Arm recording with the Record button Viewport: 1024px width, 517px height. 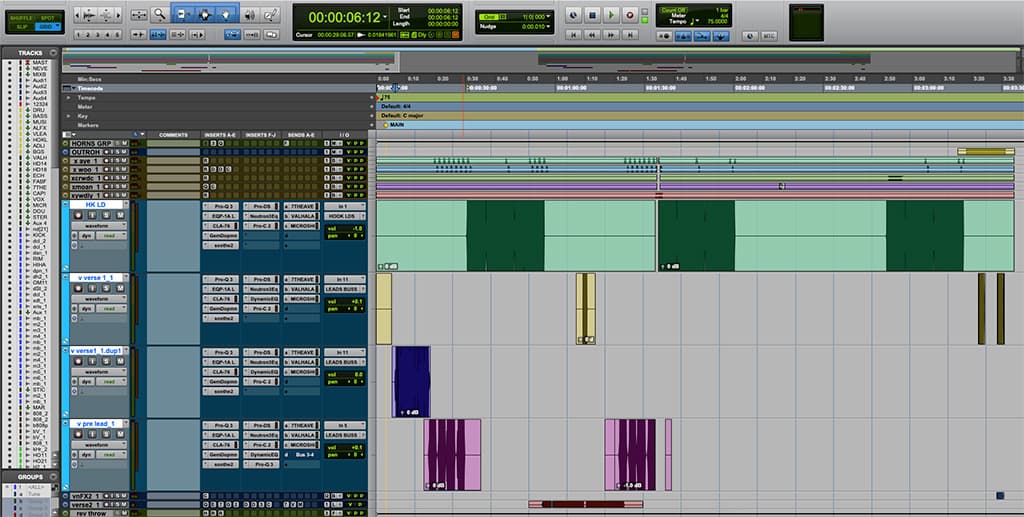[630, 14]
